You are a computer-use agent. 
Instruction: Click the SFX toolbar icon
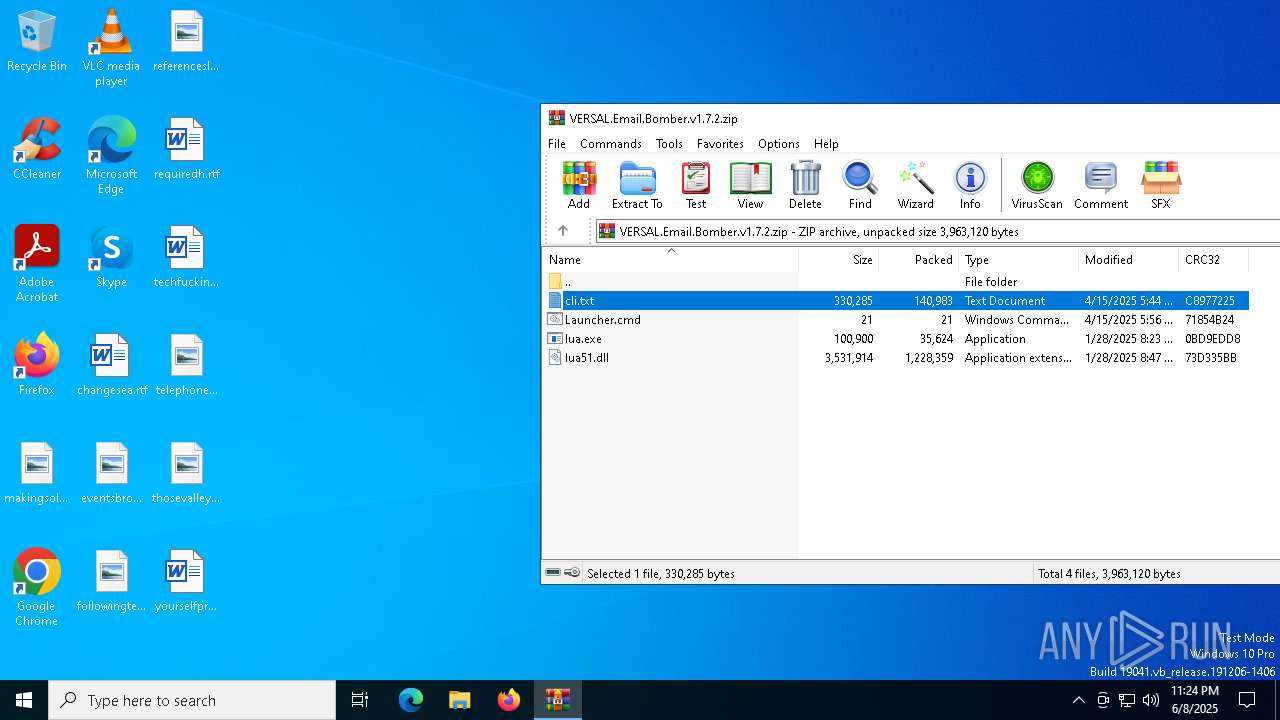1160,185
